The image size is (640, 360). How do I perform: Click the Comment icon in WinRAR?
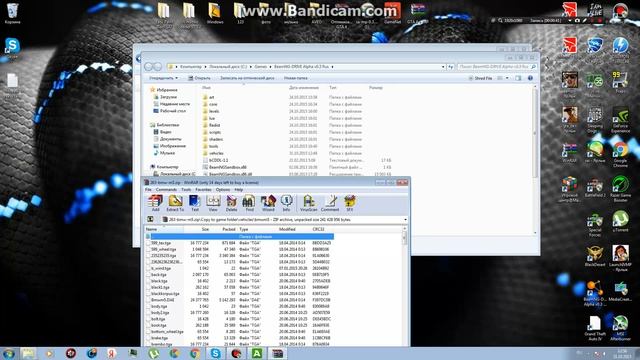point(330,203)
